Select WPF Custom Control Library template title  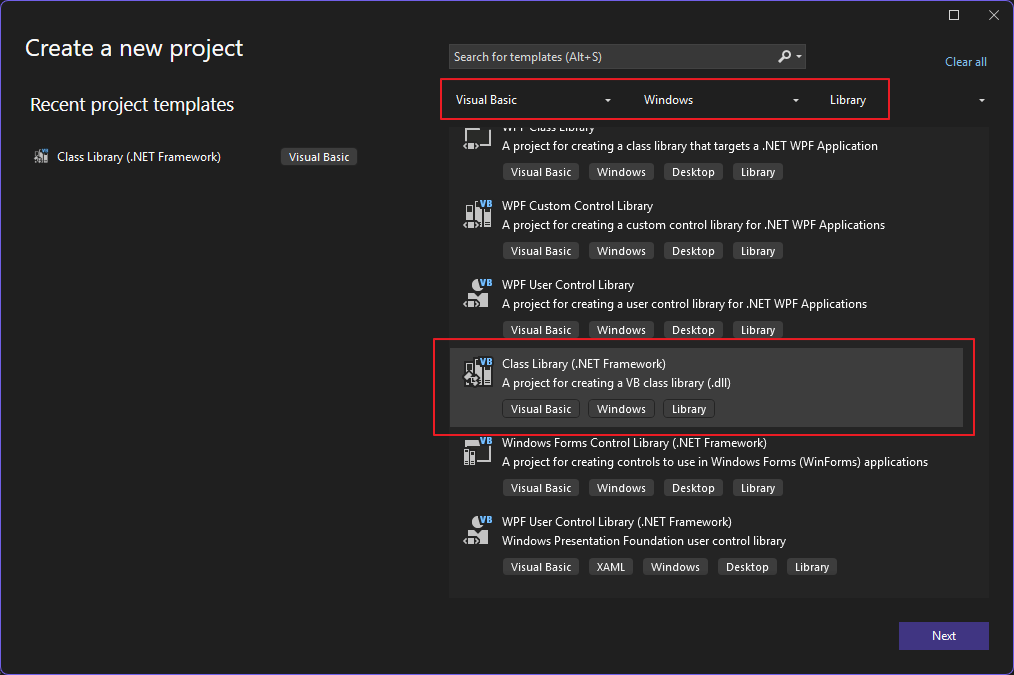coord(577,206)
